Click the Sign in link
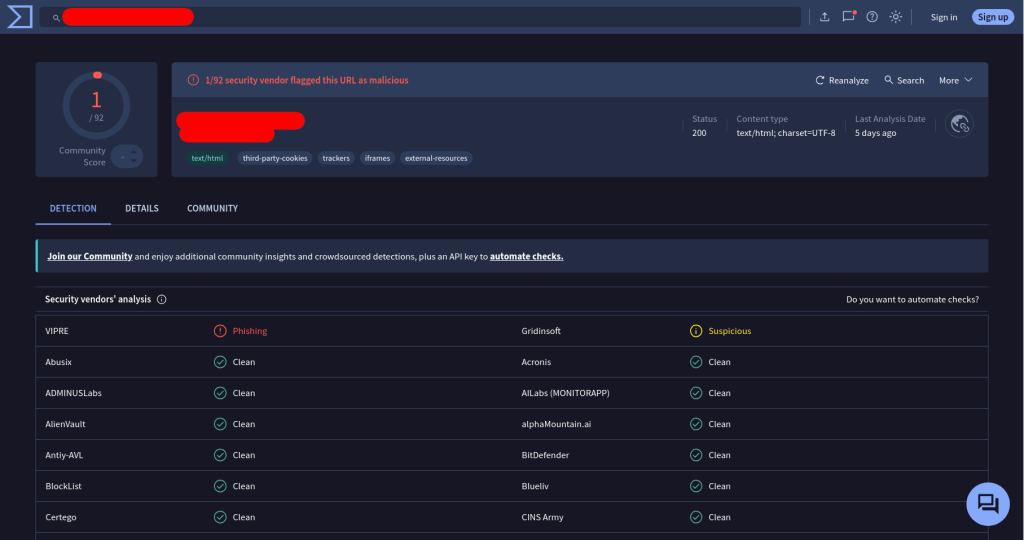Screen dimensions: 1024x540 [x=944, y=17]
